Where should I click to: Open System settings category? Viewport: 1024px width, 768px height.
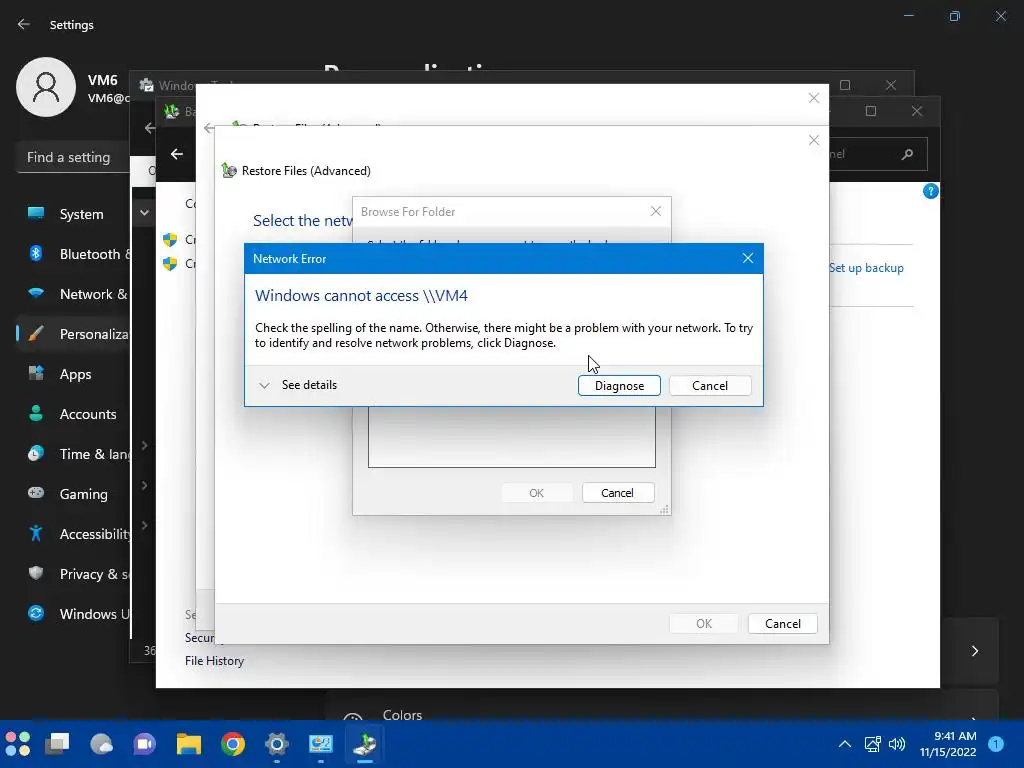click(73, 214)
